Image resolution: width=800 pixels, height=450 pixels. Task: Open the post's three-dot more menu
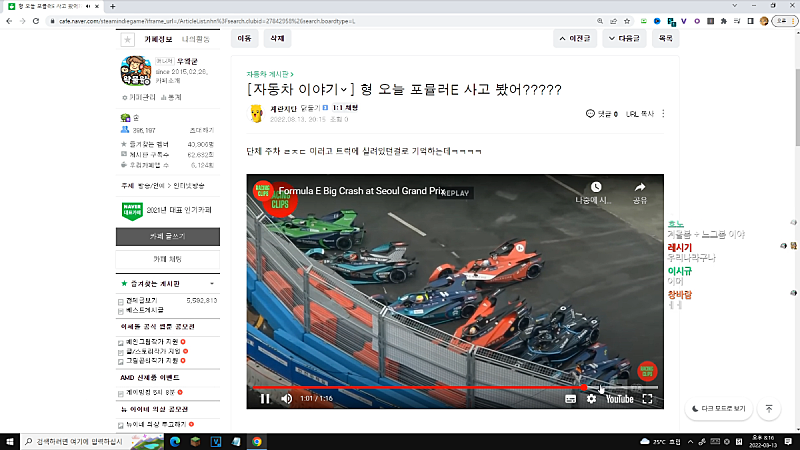pyautogui.click(x=662, y=114)
